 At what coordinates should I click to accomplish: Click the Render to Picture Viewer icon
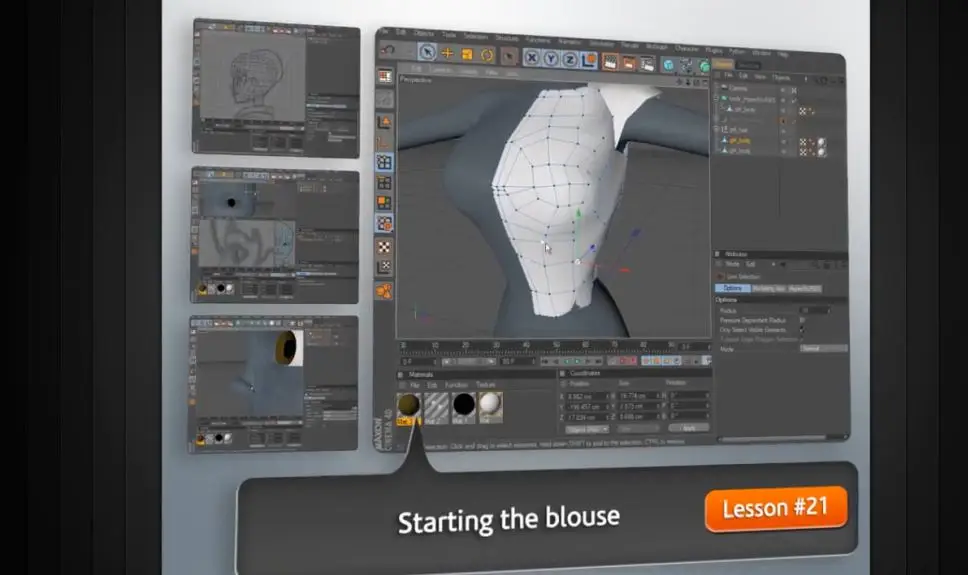[628, 63]
